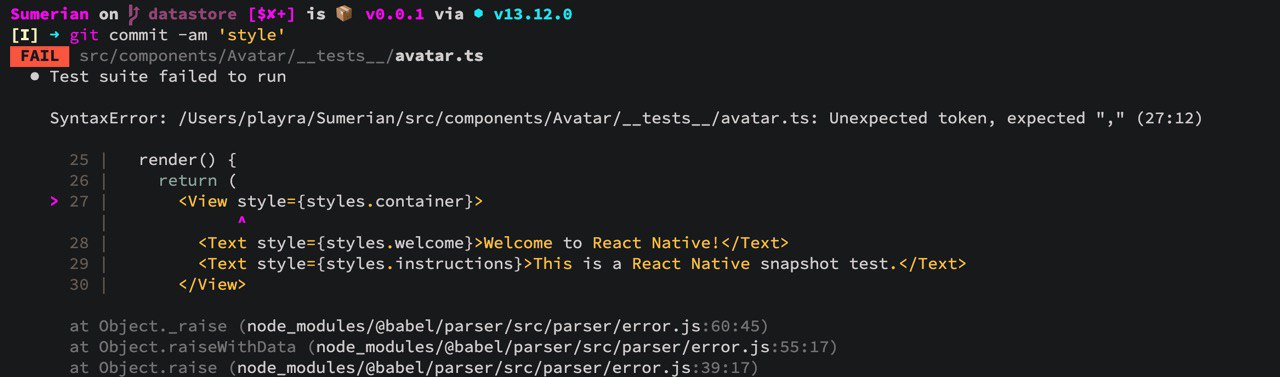Click the failing test file name 'avatar.ts'
Image resolution: width=1280 pixels, height=377 pixels.
pyautogui.click(x=439, y=56)
